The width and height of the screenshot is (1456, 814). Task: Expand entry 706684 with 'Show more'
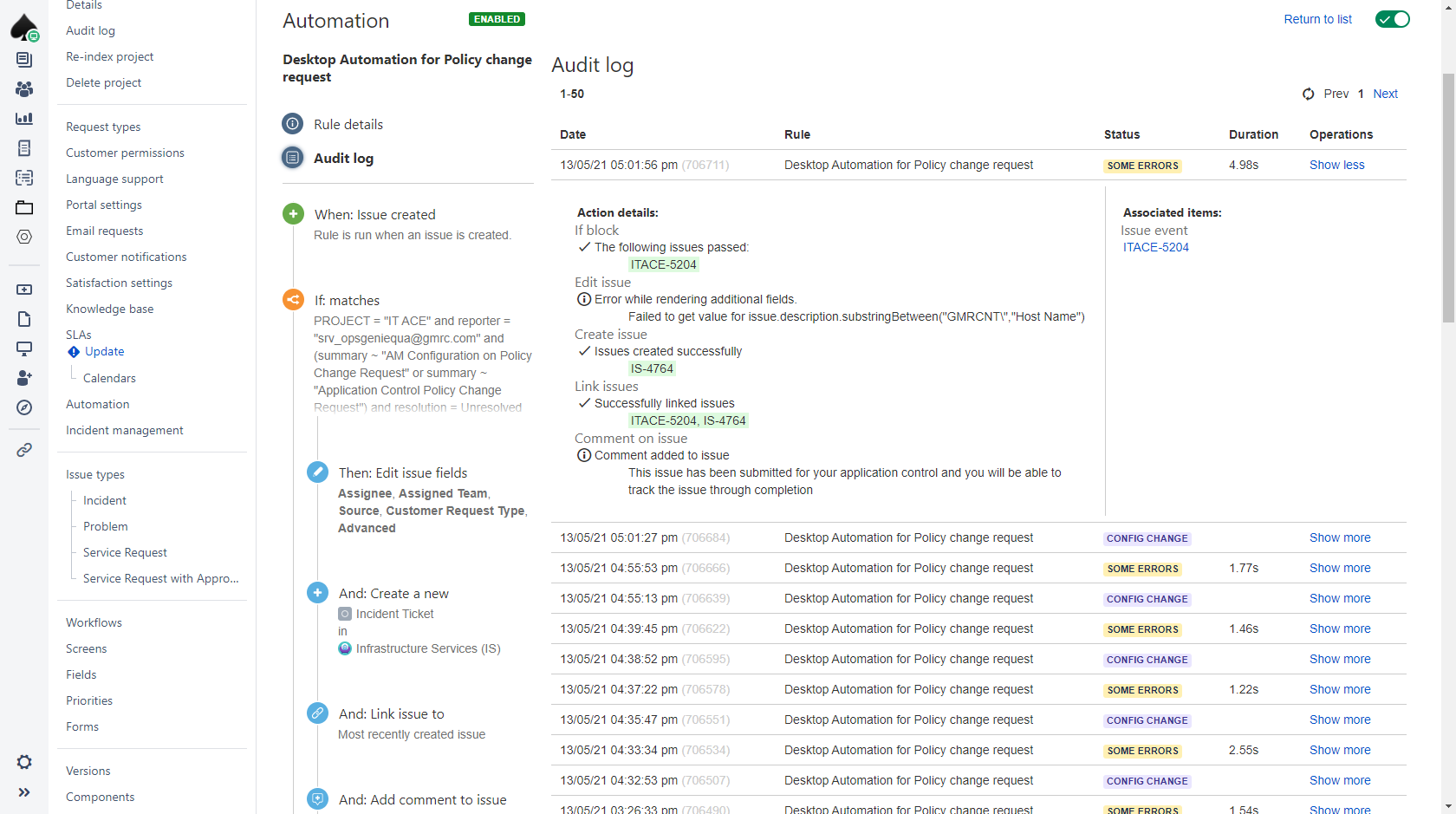click(1339, 537)
